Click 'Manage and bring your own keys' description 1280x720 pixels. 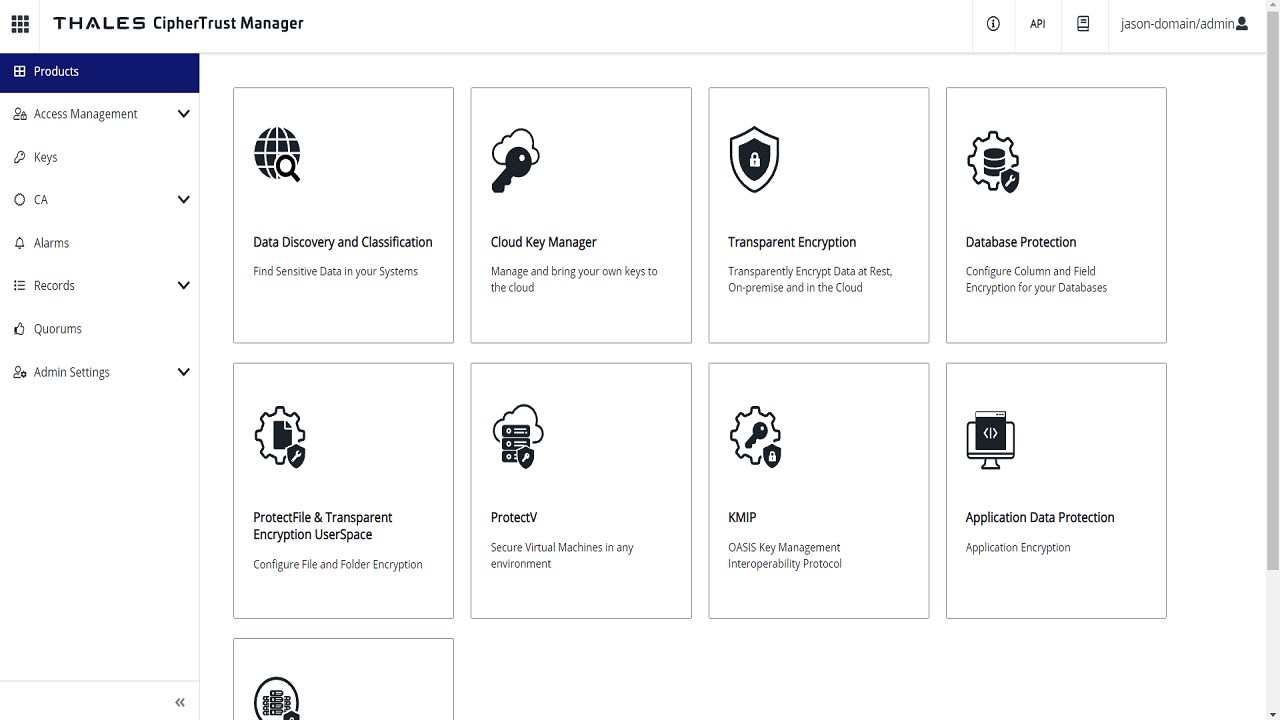click(574, 279)
